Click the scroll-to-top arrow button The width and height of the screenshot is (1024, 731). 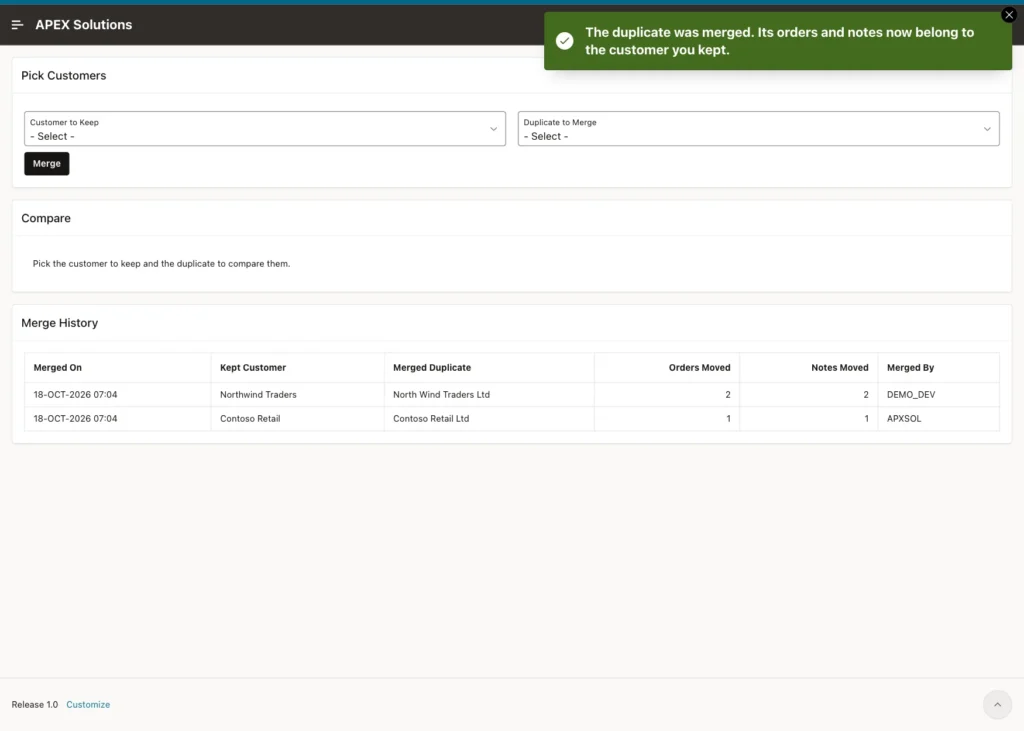tap(997, 704)
